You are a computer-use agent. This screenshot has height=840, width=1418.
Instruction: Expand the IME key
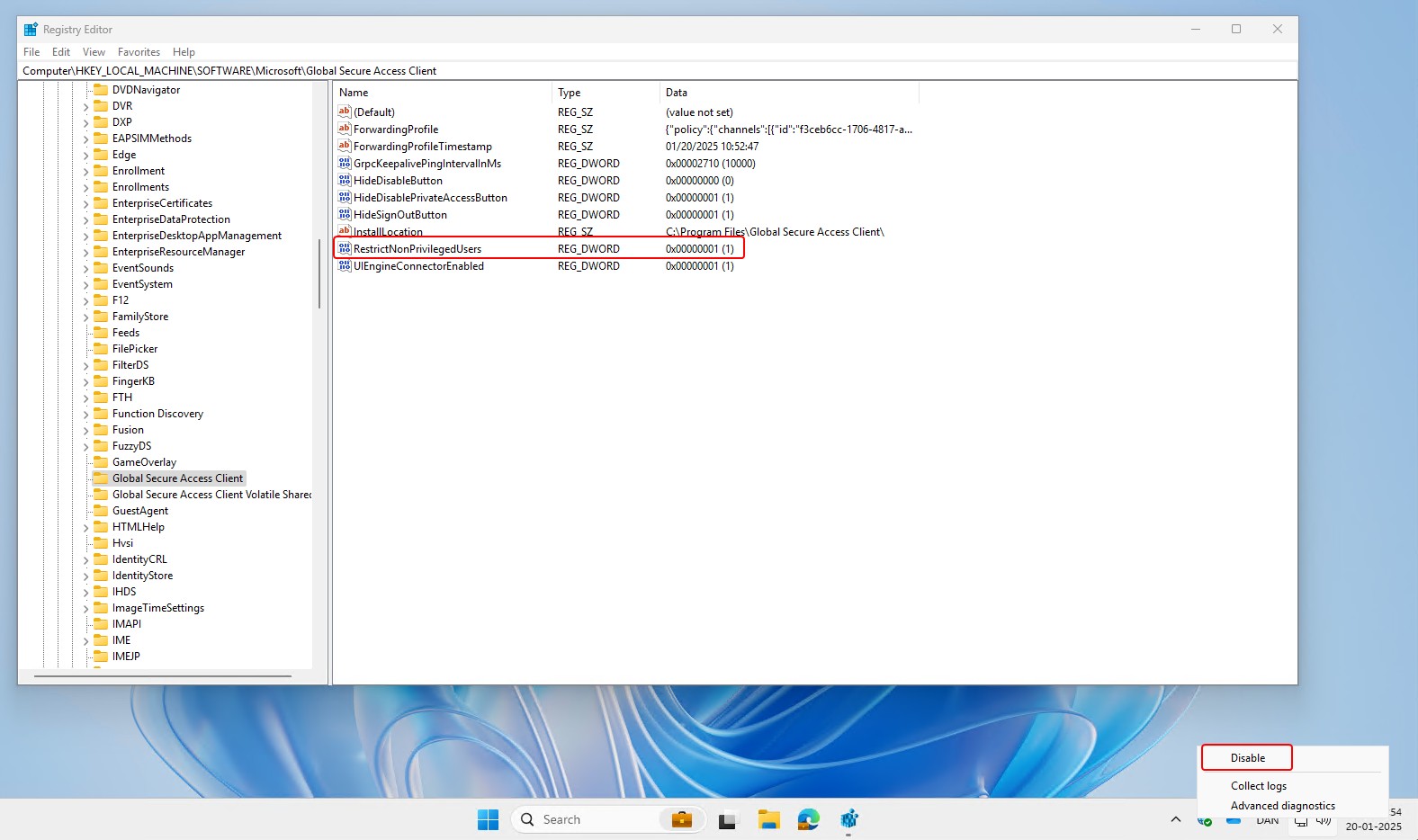pos(86,640)
